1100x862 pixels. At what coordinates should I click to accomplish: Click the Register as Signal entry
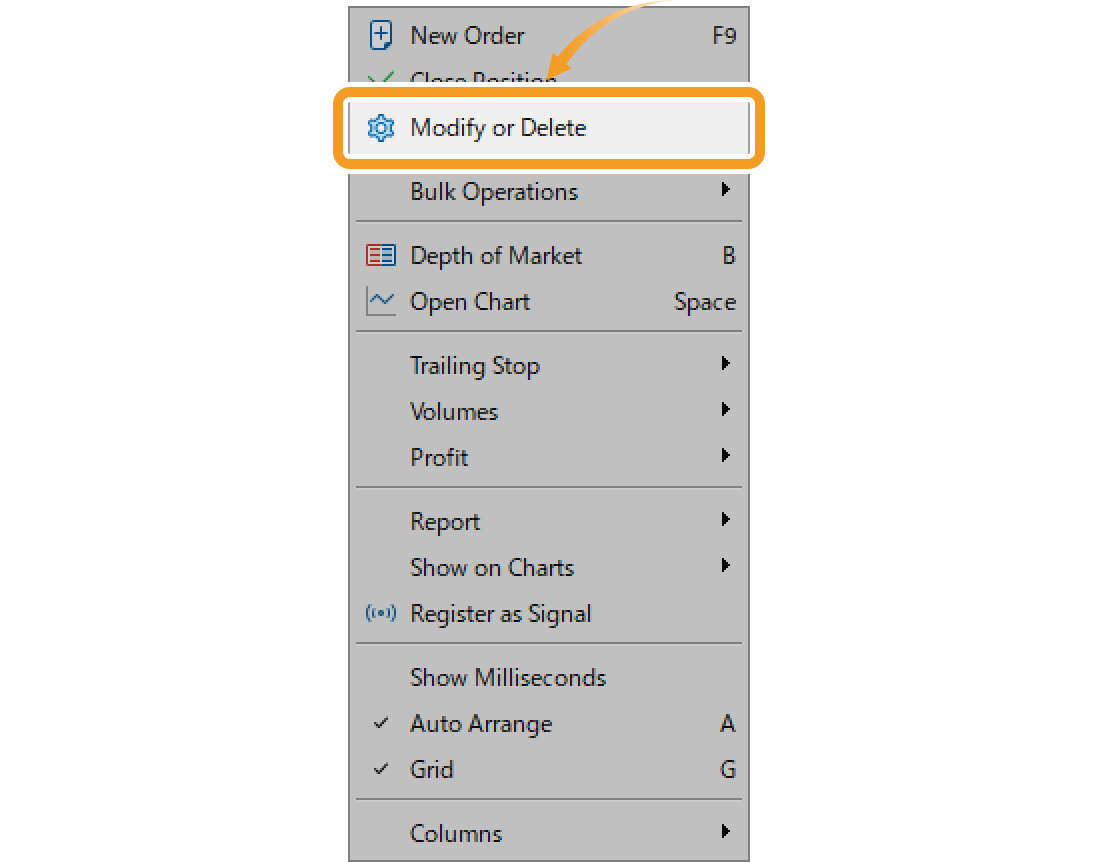(x=501, y=613)
